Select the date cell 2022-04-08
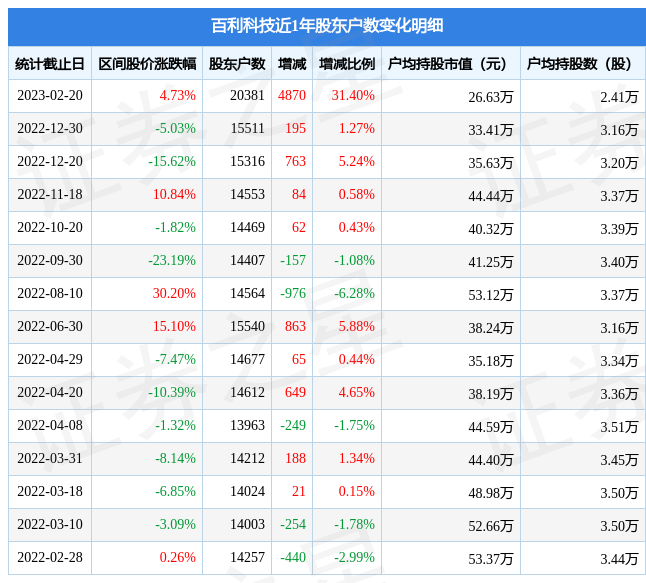The width and height of the screenshot is (646, 583). [x=50, y=425]
